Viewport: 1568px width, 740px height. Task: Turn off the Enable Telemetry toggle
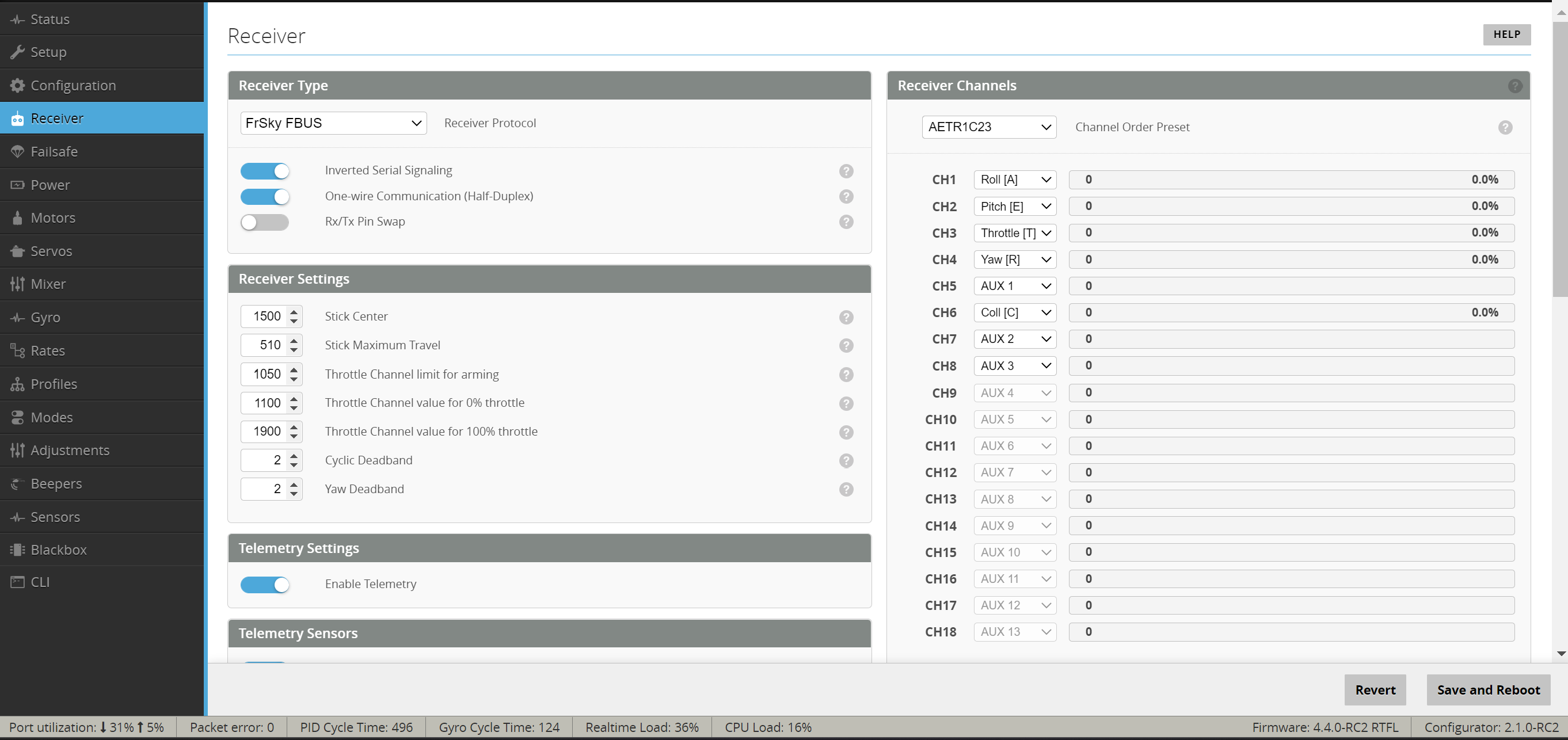pos(265,584)
